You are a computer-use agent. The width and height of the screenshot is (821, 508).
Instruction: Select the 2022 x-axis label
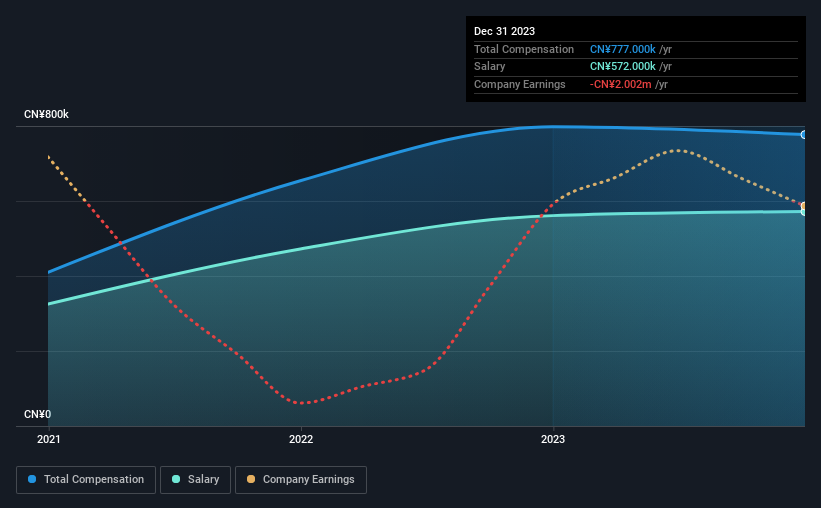(301, 439)
